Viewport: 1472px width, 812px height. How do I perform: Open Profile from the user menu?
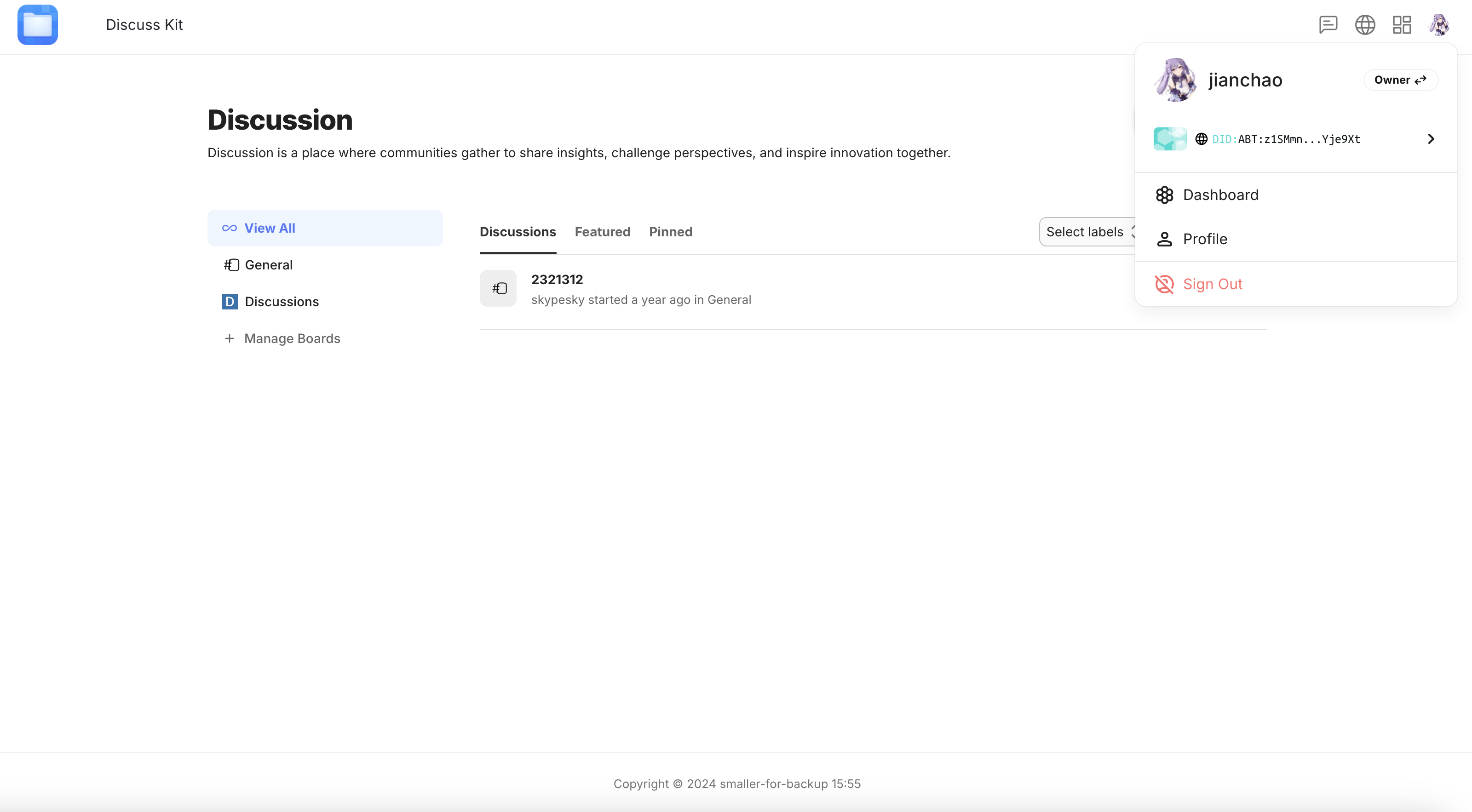[x=1205, y=239]
